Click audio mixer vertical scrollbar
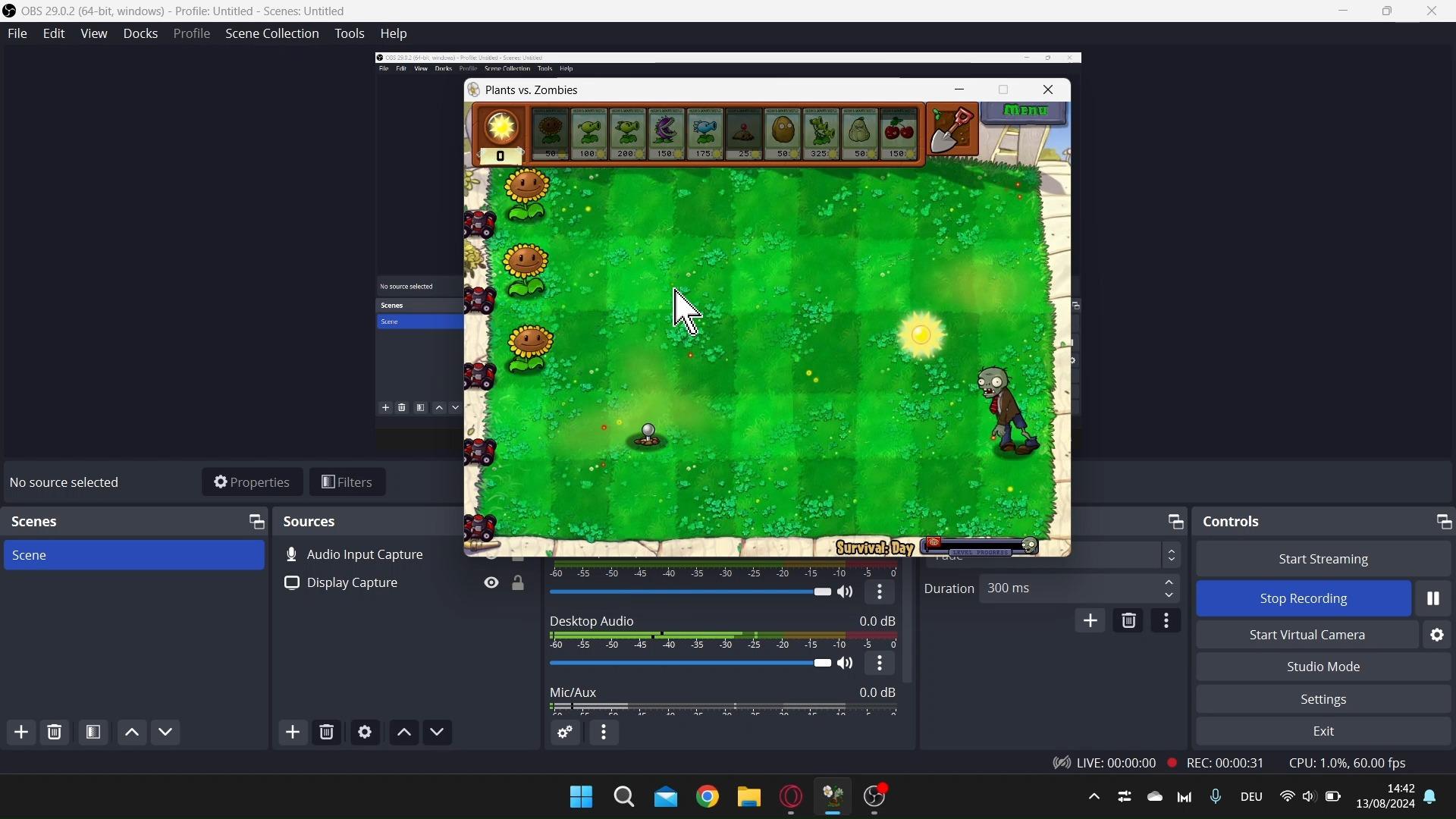Image resolution: width=1456 pixels, height=819 pixels. tap(908, 623)
